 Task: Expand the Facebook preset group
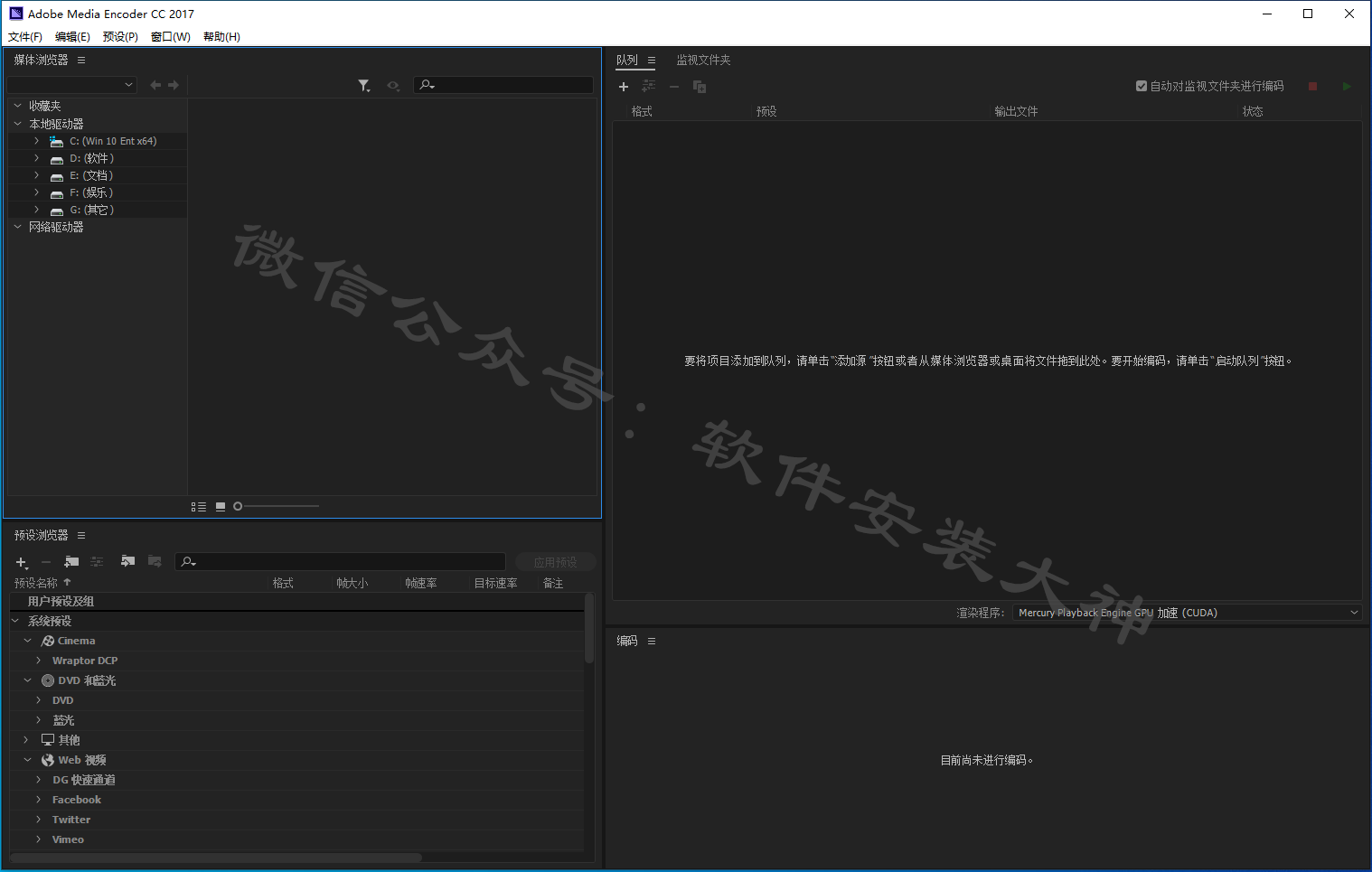coord(38,800)
